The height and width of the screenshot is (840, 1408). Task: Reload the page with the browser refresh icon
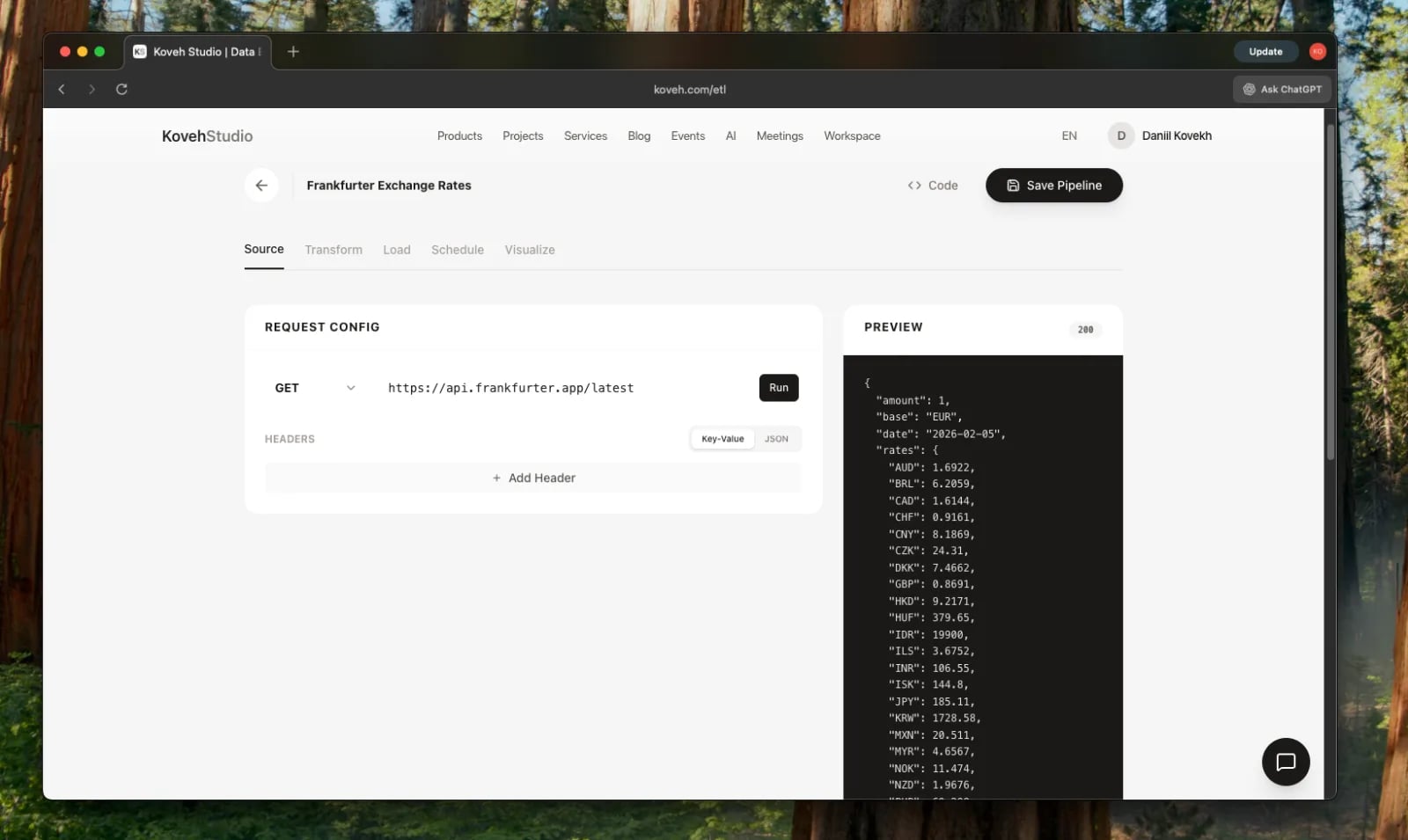click(121, 89)
